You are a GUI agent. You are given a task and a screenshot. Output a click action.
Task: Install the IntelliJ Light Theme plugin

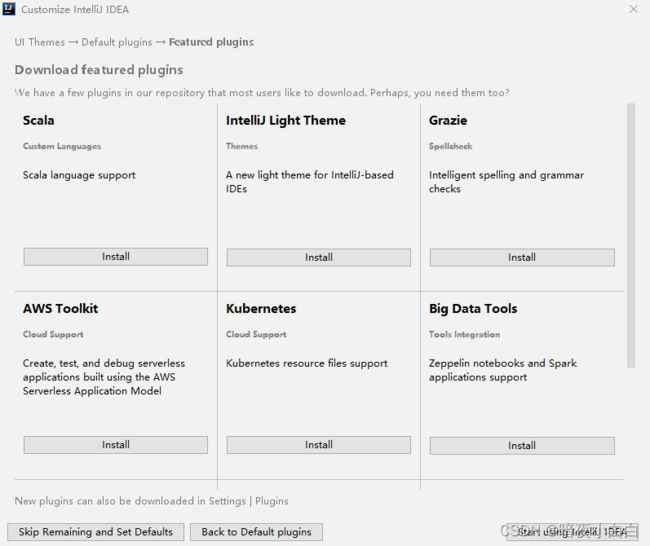click(x=318, y=257)
